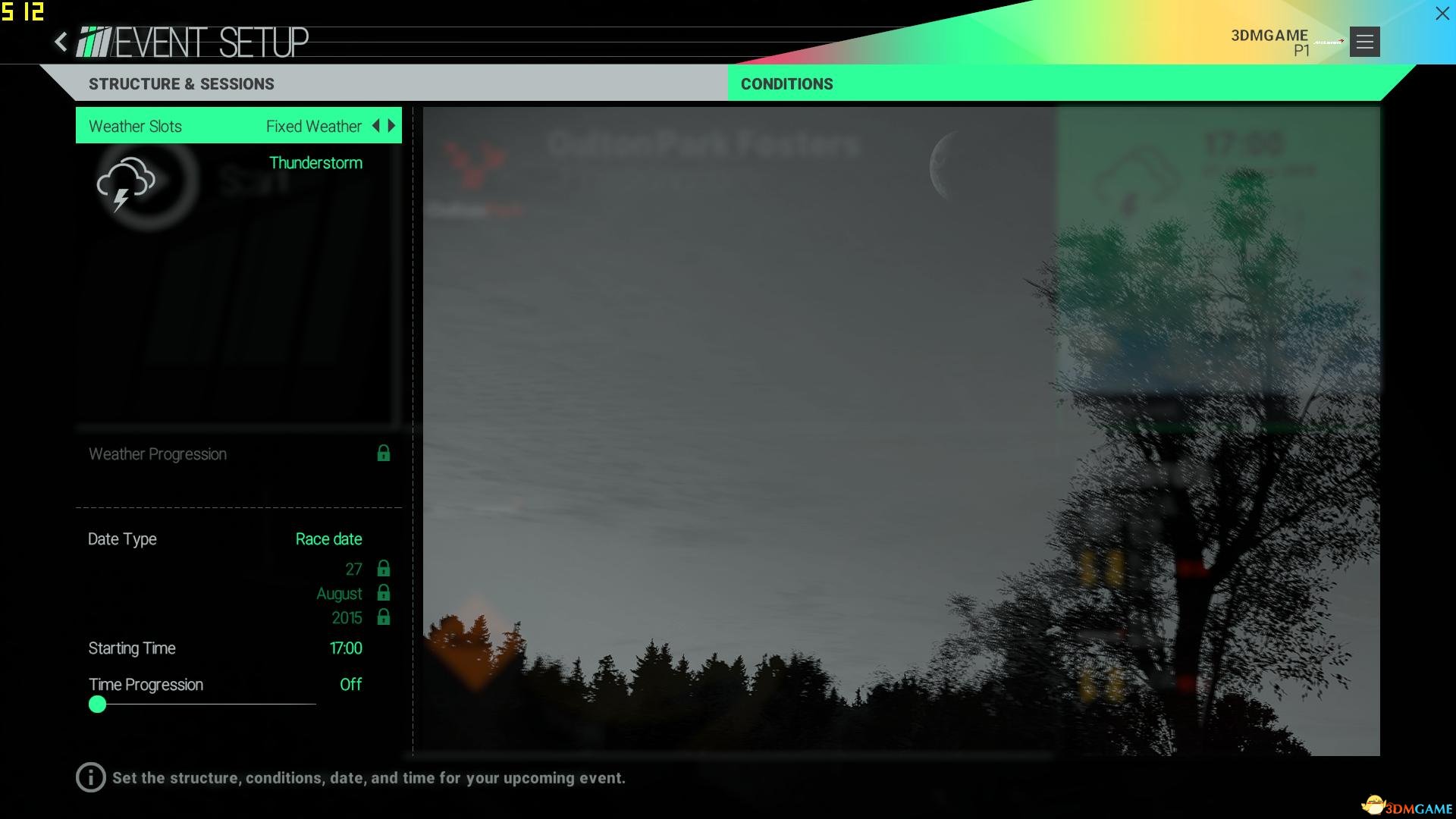Click the locked August month value

coord(339,594)
